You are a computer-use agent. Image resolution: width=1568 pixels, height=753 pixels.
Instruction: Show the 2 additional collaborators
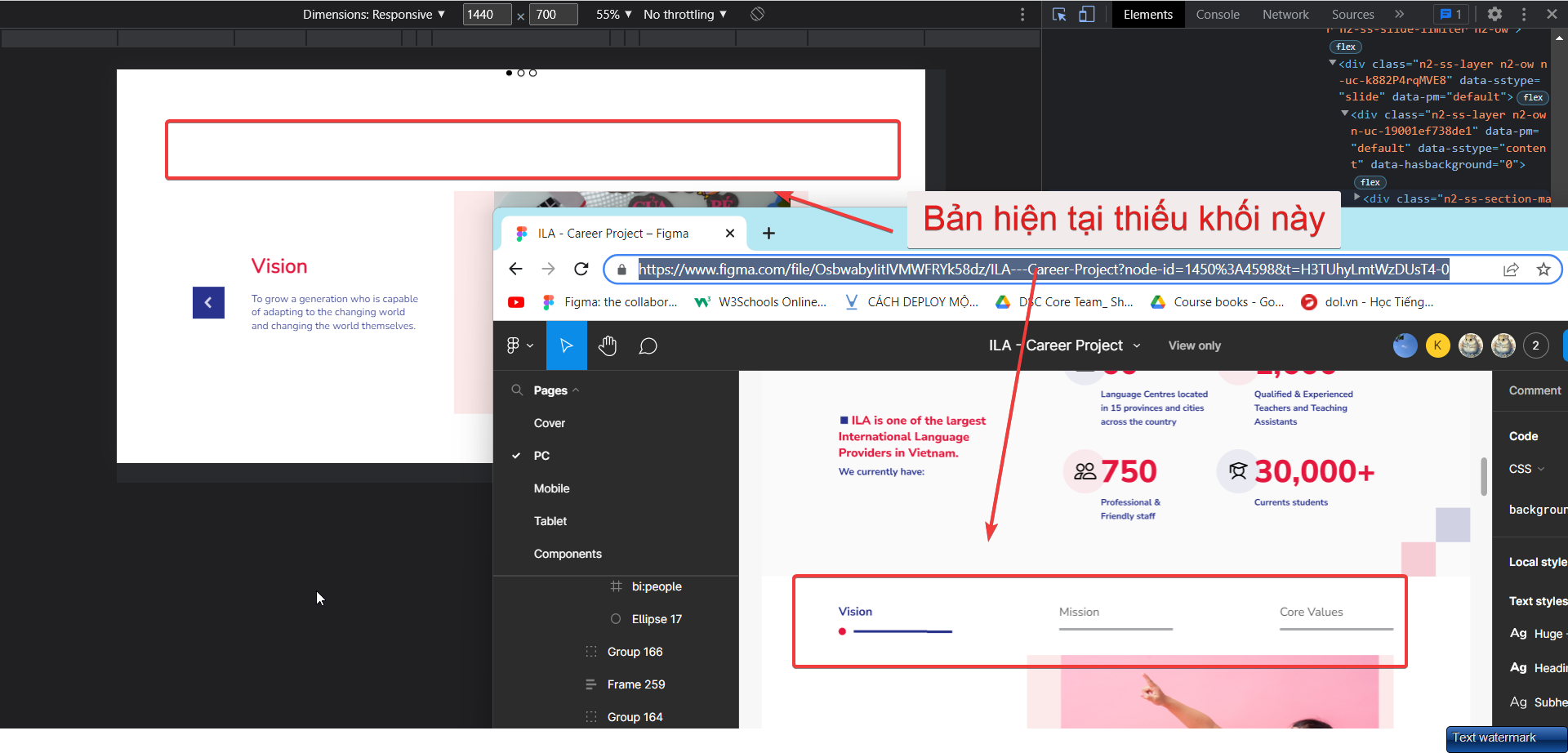point(1535,345)
